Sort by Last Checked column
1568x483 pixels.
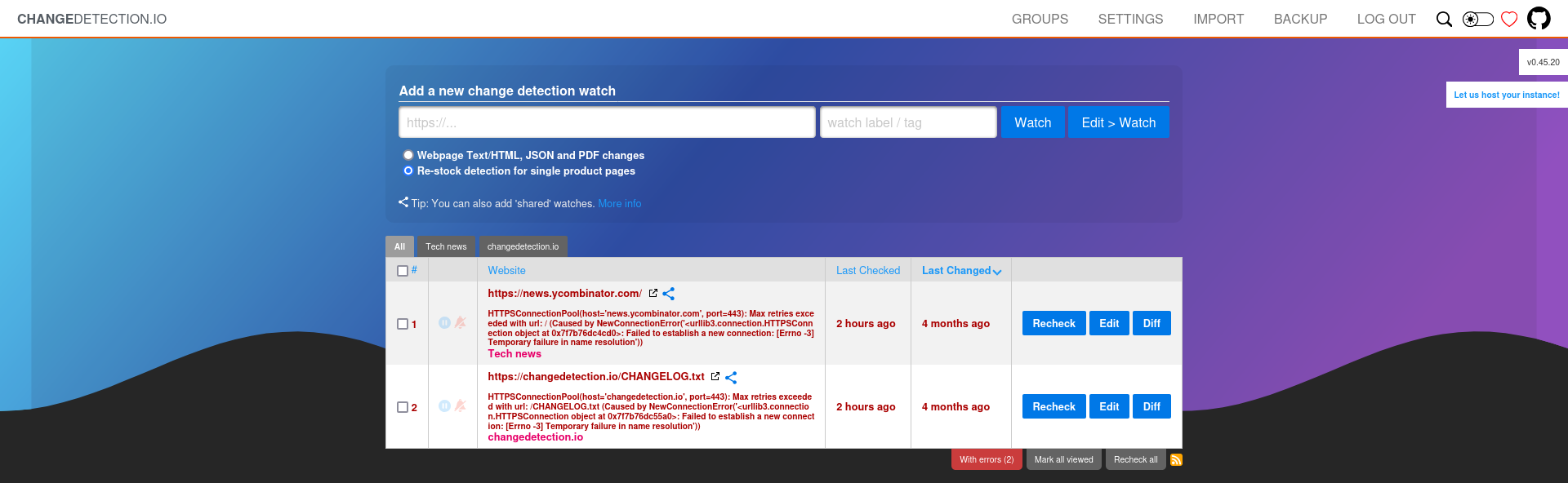(x=868, y=270)
